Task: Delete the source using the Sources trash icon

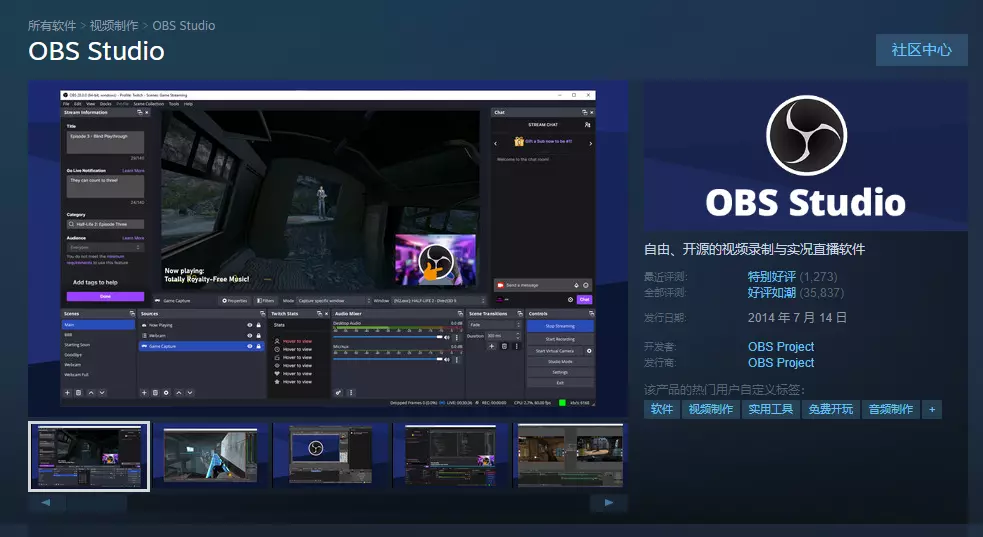Action: (x=155, y=393)
